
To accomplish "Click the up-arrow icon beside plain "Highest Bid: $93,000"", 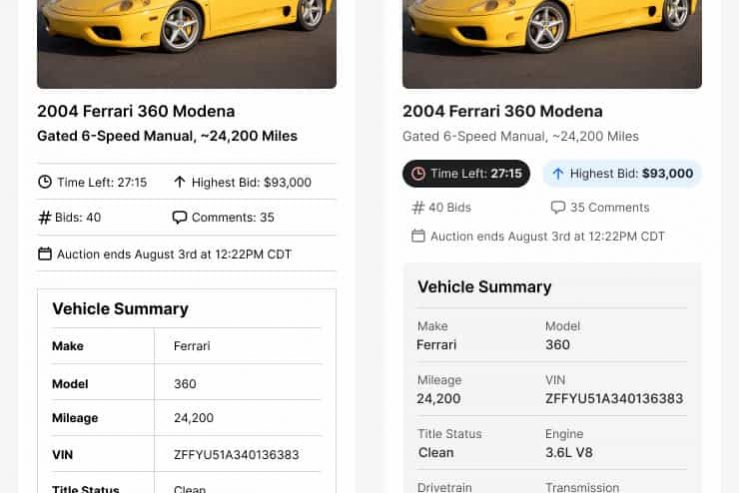I will pos(180,182).
